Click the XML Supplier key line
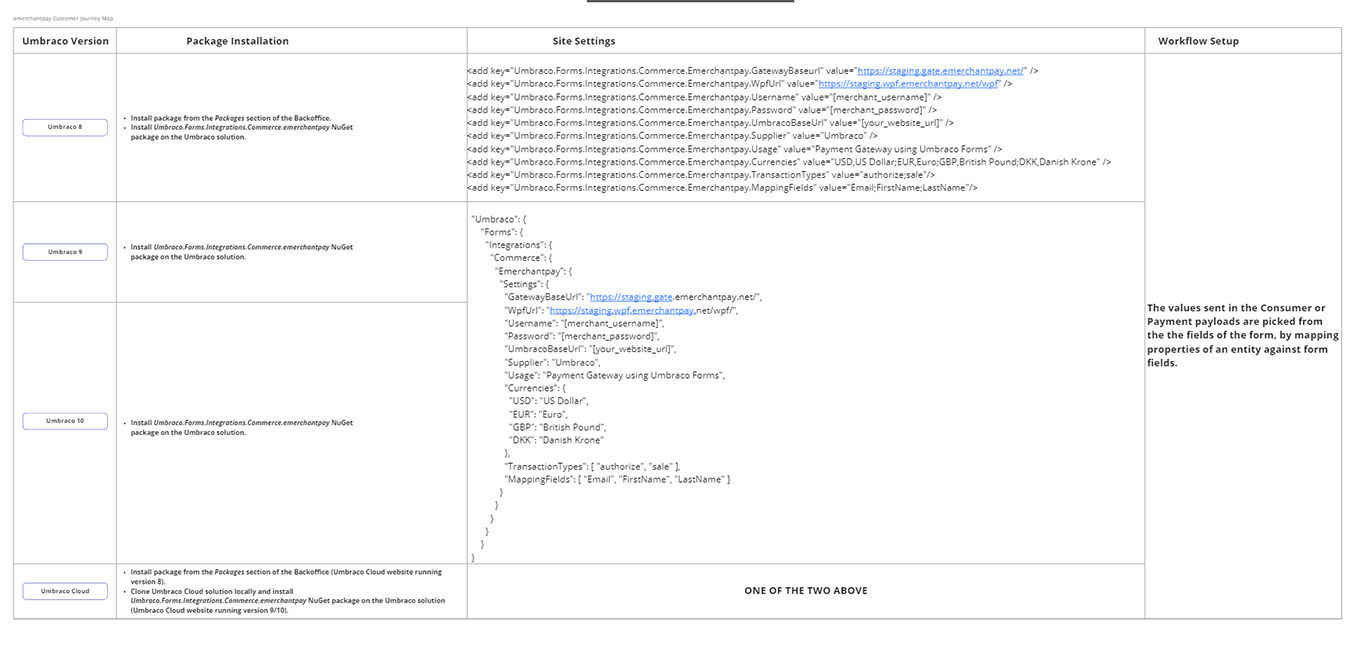This screenshot has width=1360, height=649. pyautogui.click(x=672, y=136)
